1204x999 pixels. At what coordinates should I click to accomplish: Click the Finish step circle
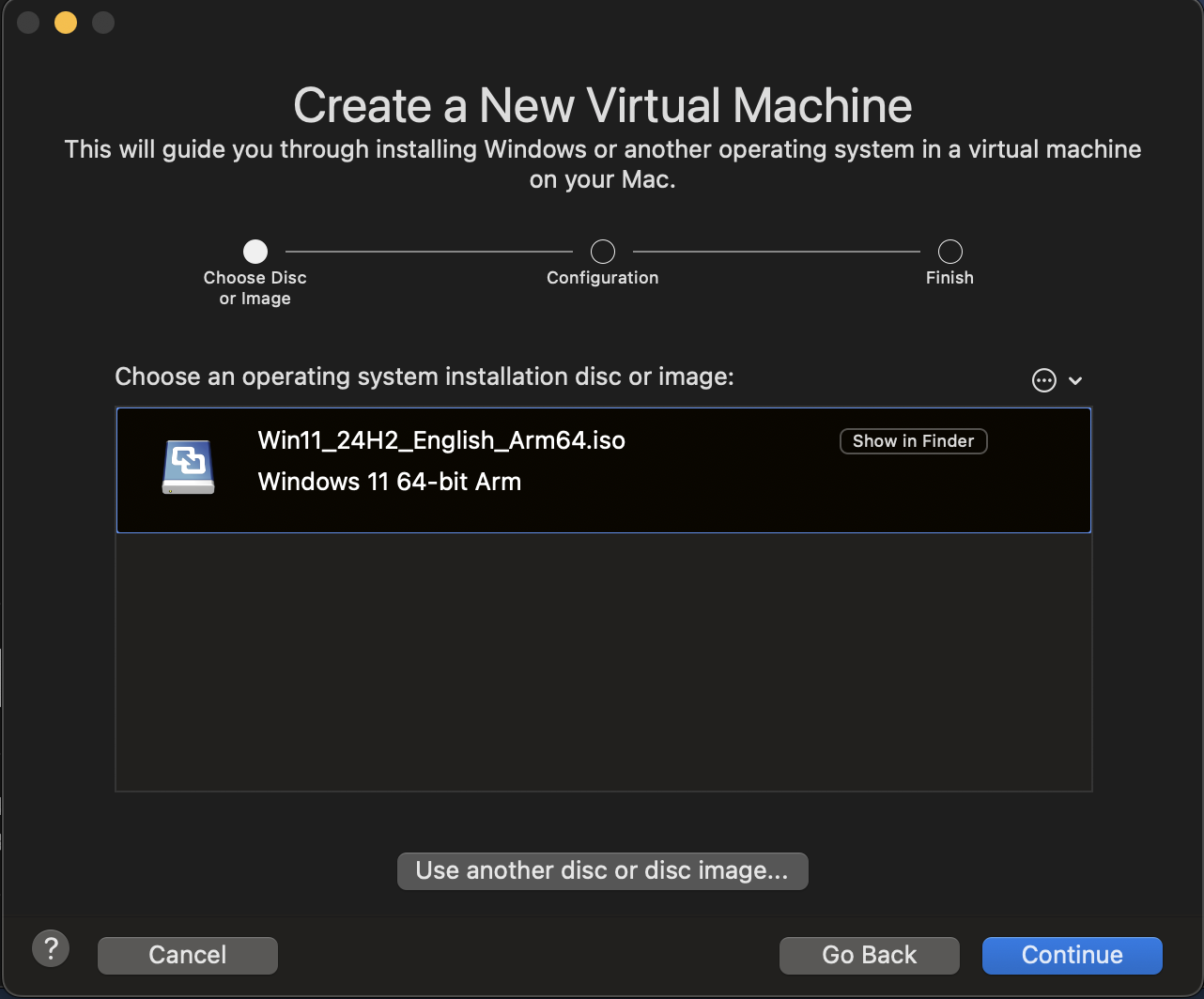950,252
